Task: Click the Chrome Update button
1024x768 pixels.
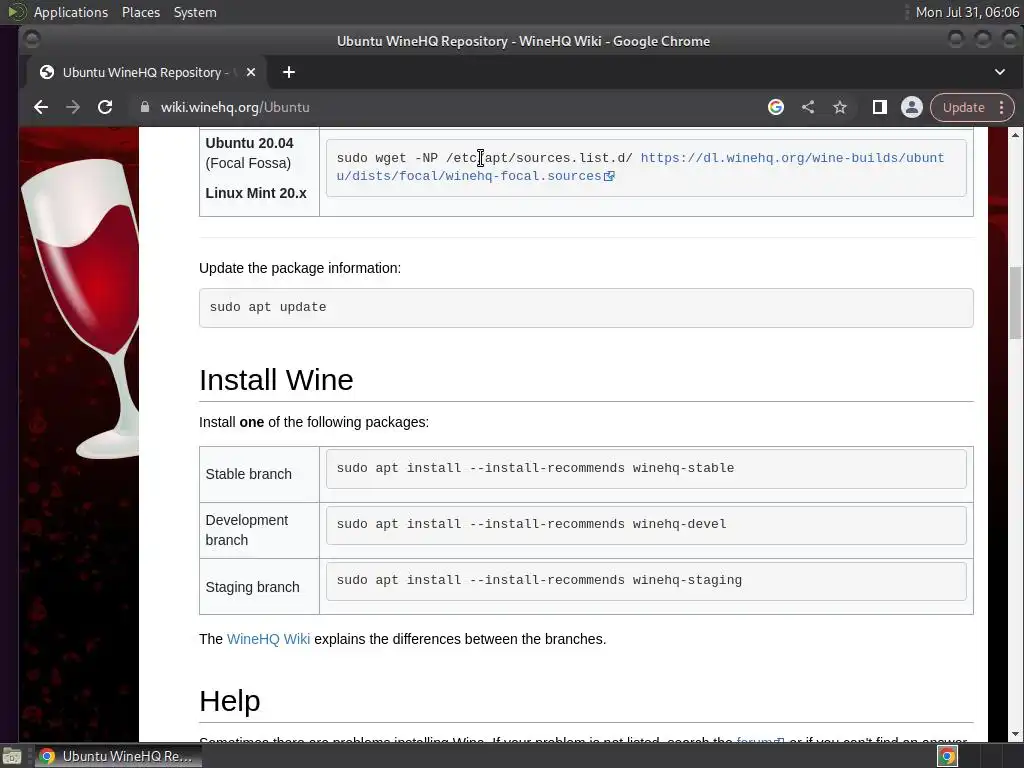Action: (963, 108)
